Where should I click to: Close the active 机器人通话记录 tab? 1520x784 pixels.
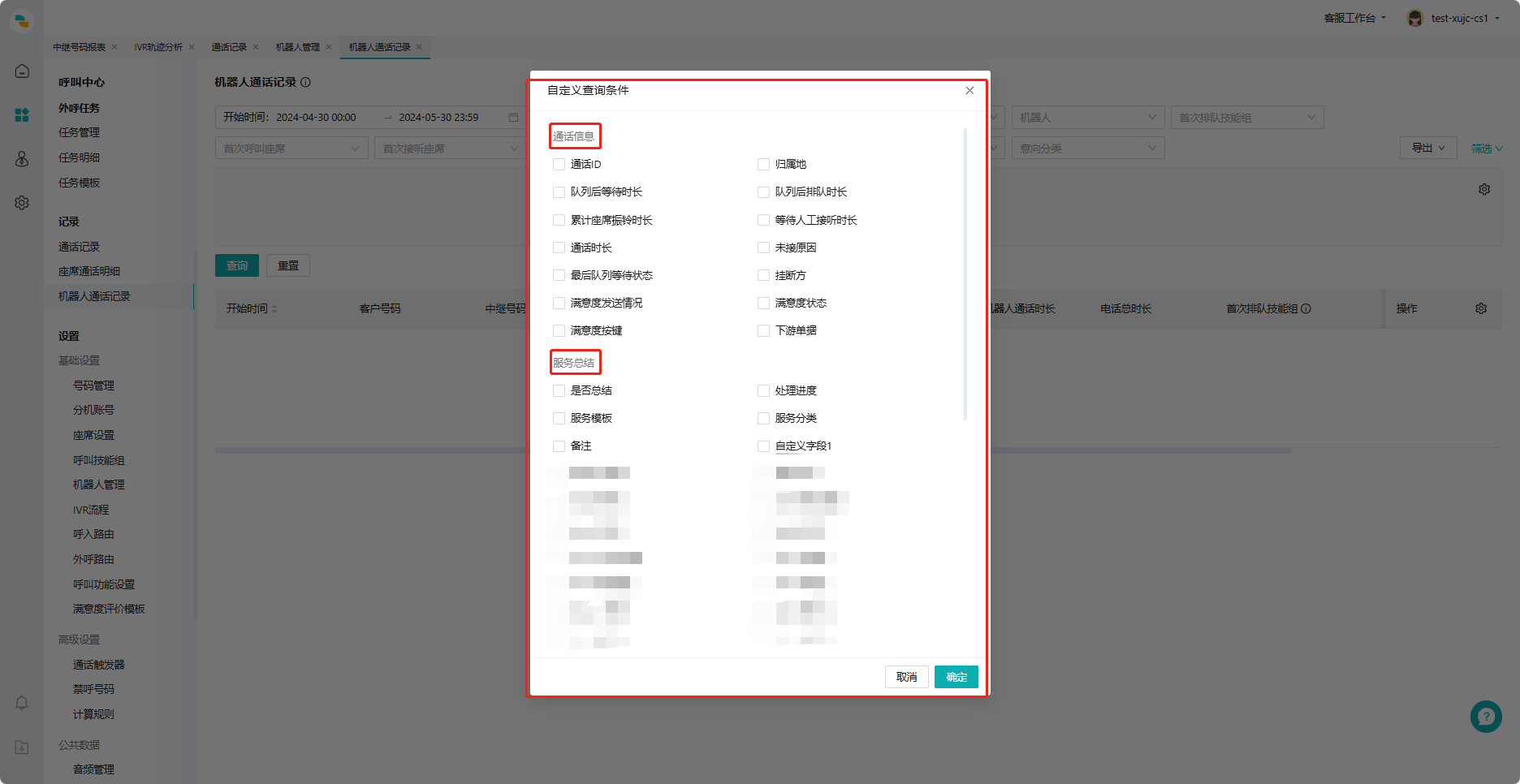[x=419, y=47]
